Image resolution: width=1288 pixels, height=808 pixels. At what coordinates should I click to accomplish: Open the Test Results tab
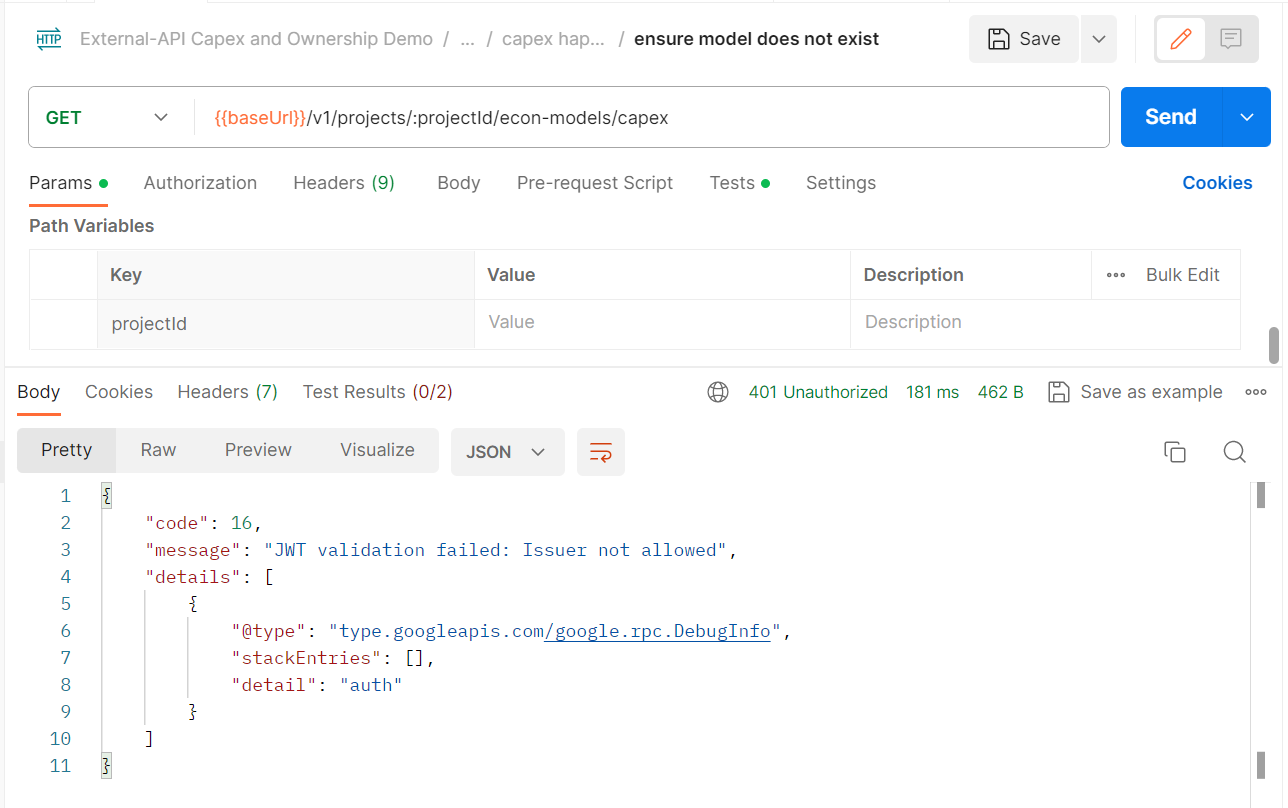(x=377, y=392)
